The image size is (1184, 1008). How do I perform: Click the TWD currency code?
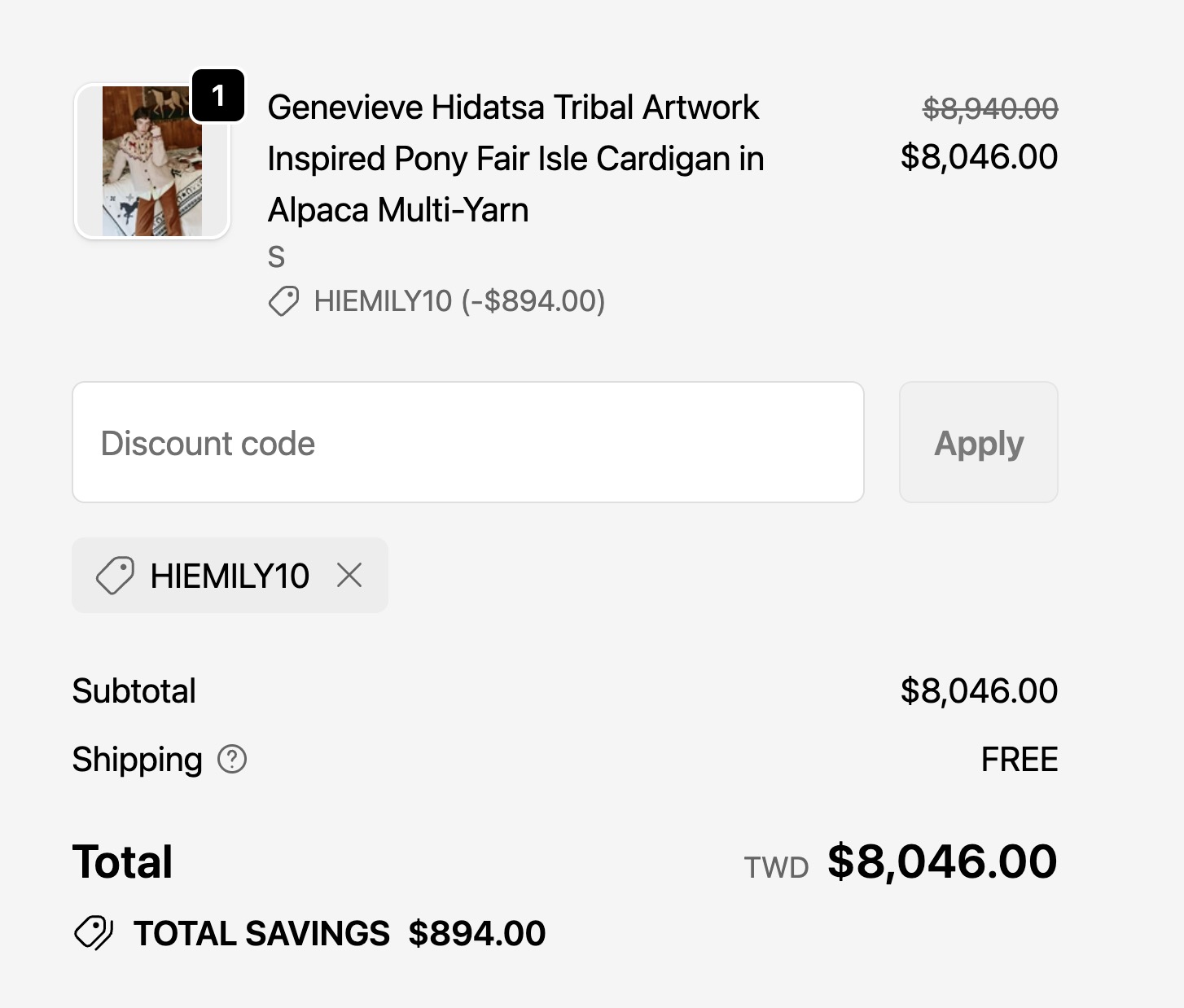click(x=776, y=868)
